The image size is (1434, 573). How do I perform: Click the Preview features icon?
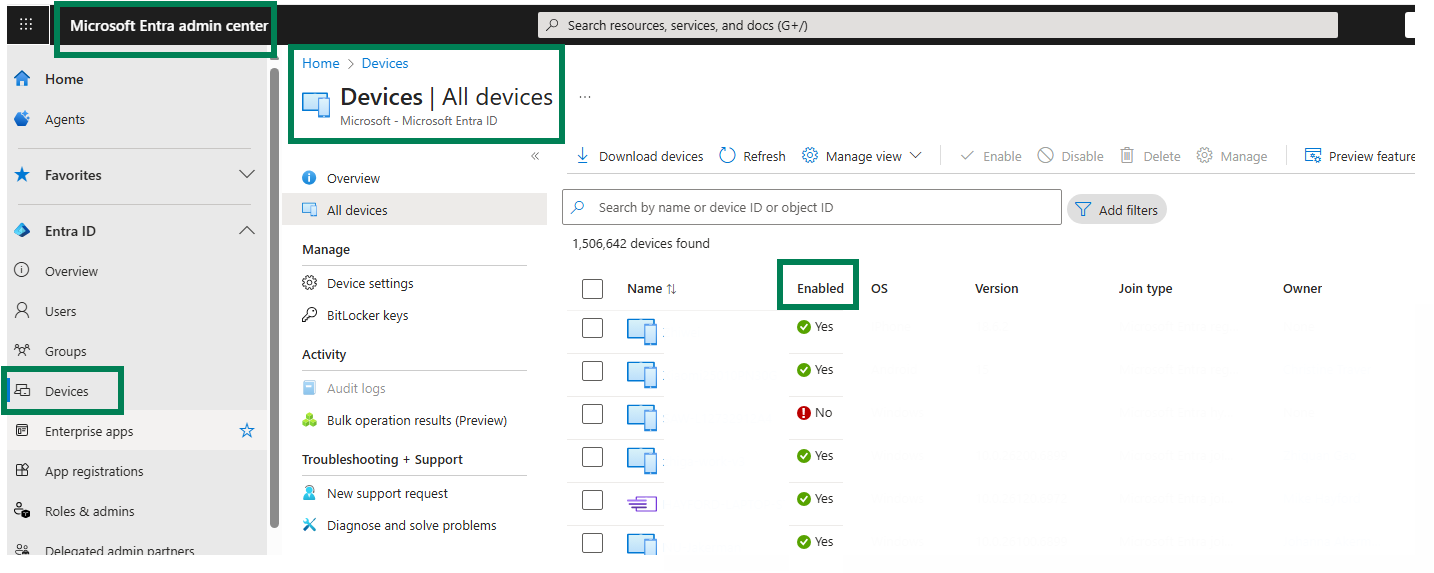pos(1313,156)
